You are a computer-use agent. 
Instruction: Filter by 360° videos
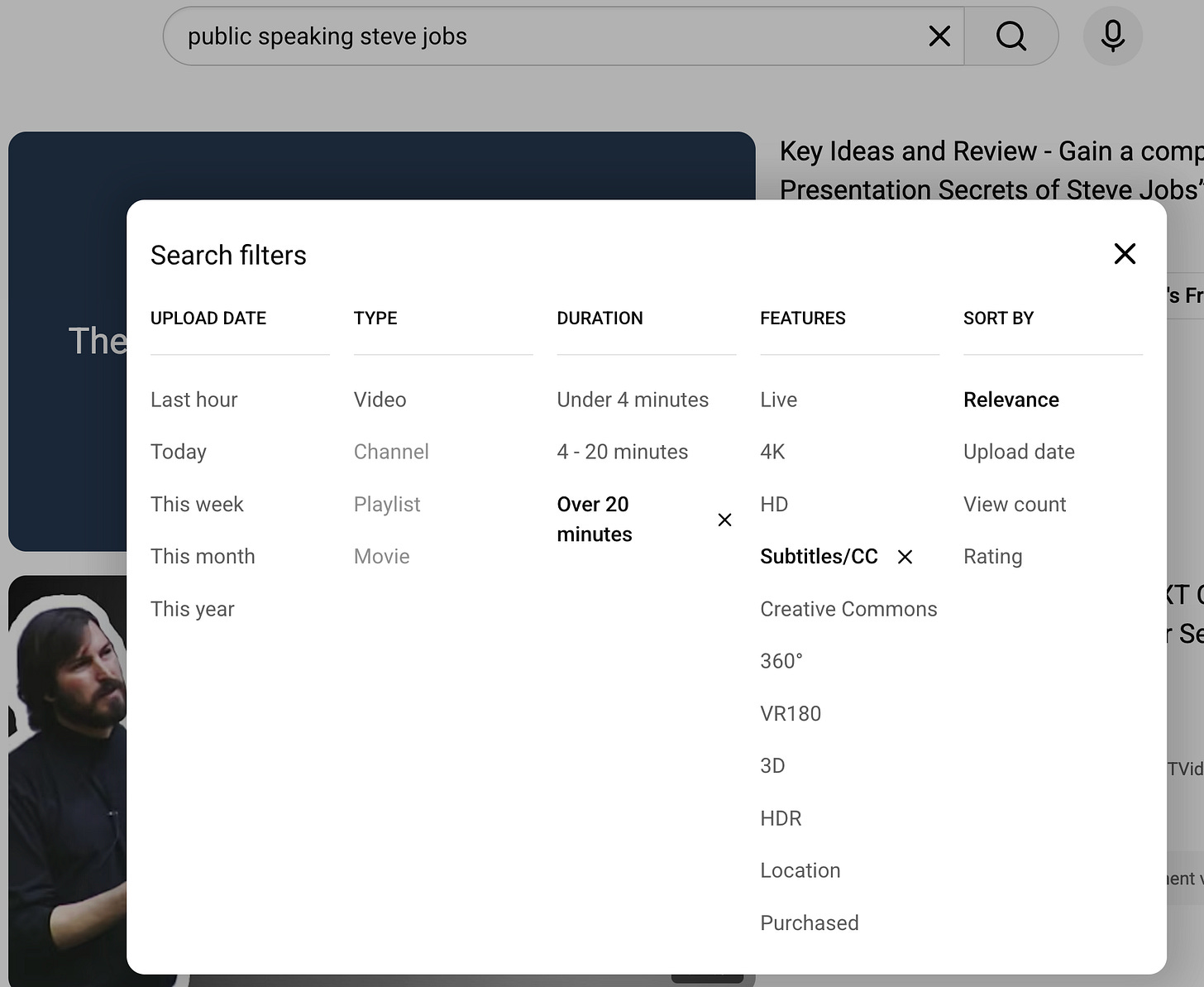(781, 661)
